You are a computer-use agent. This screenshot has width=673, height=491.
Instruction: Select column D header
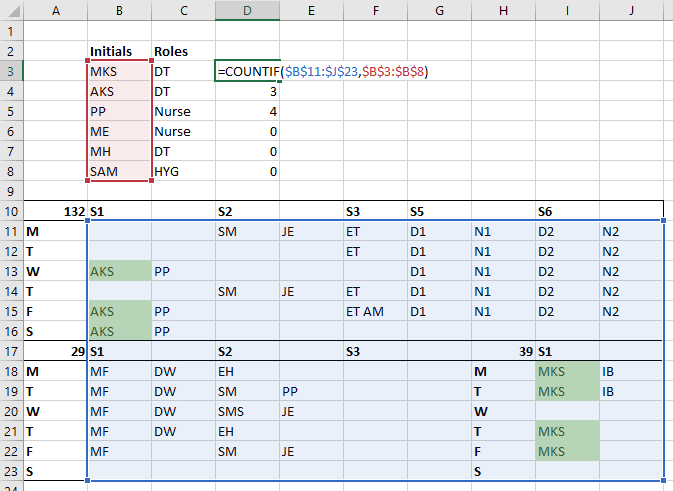pyautogui.click(x=247, y=10)
